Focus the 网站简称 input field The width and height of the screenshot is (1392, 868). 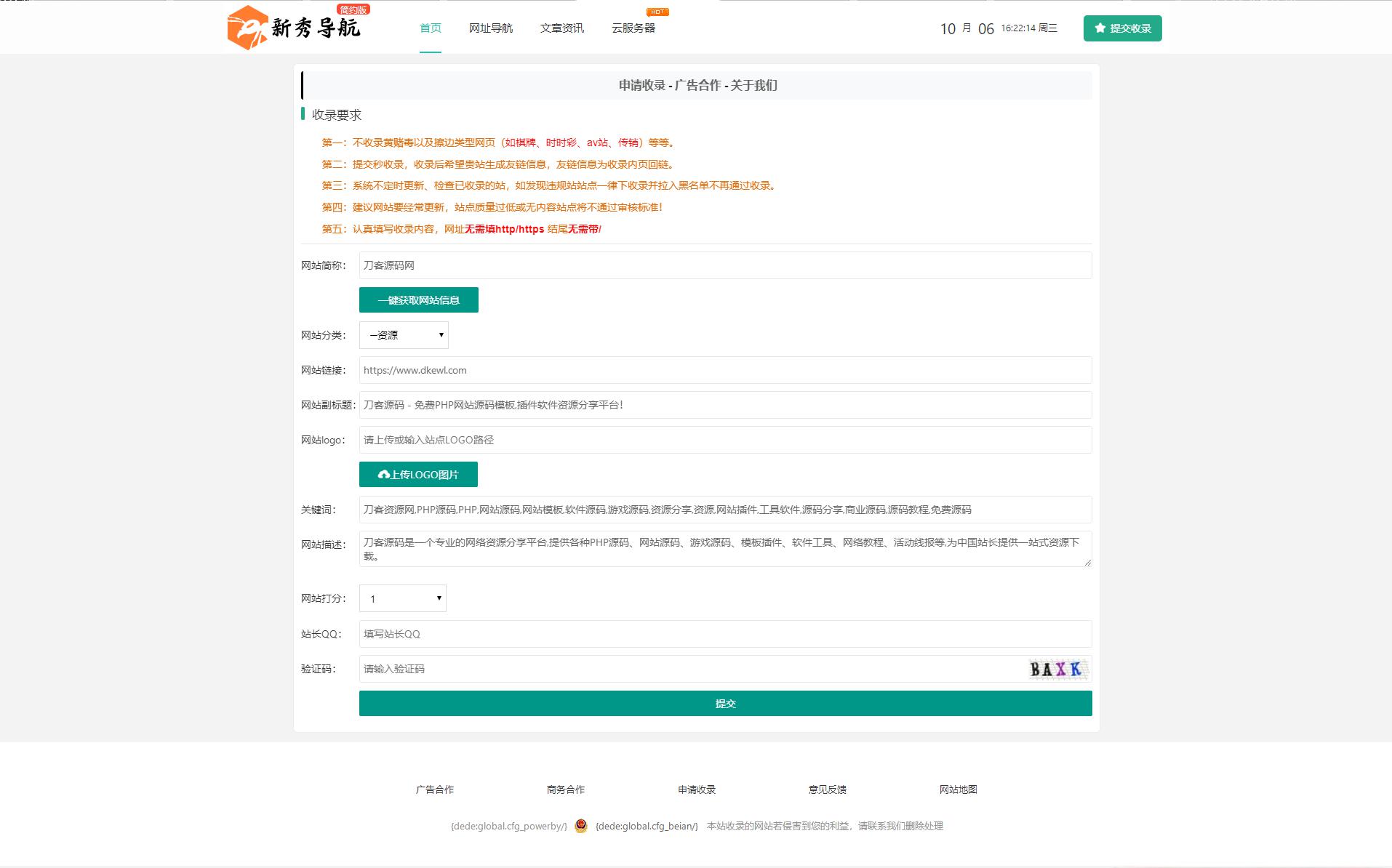click(x=726, y=265)
